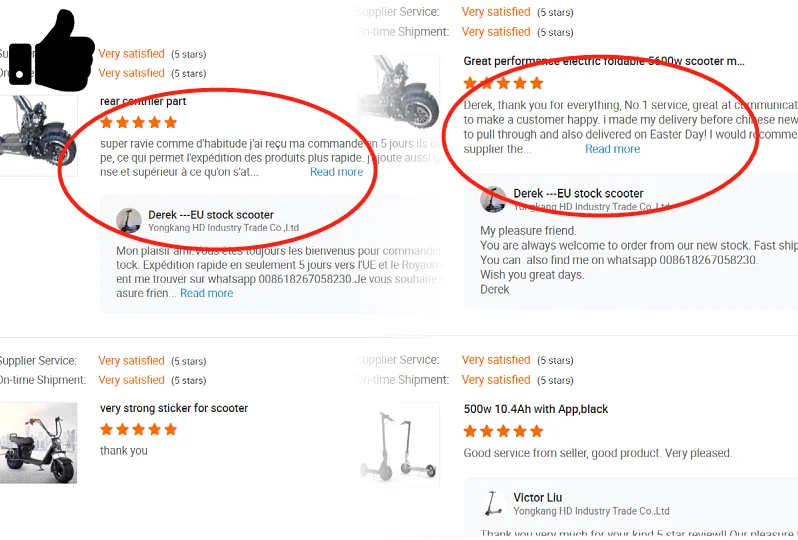Expand 'Read more' in the English 'Derek, thank you' review

coord(612,149)
